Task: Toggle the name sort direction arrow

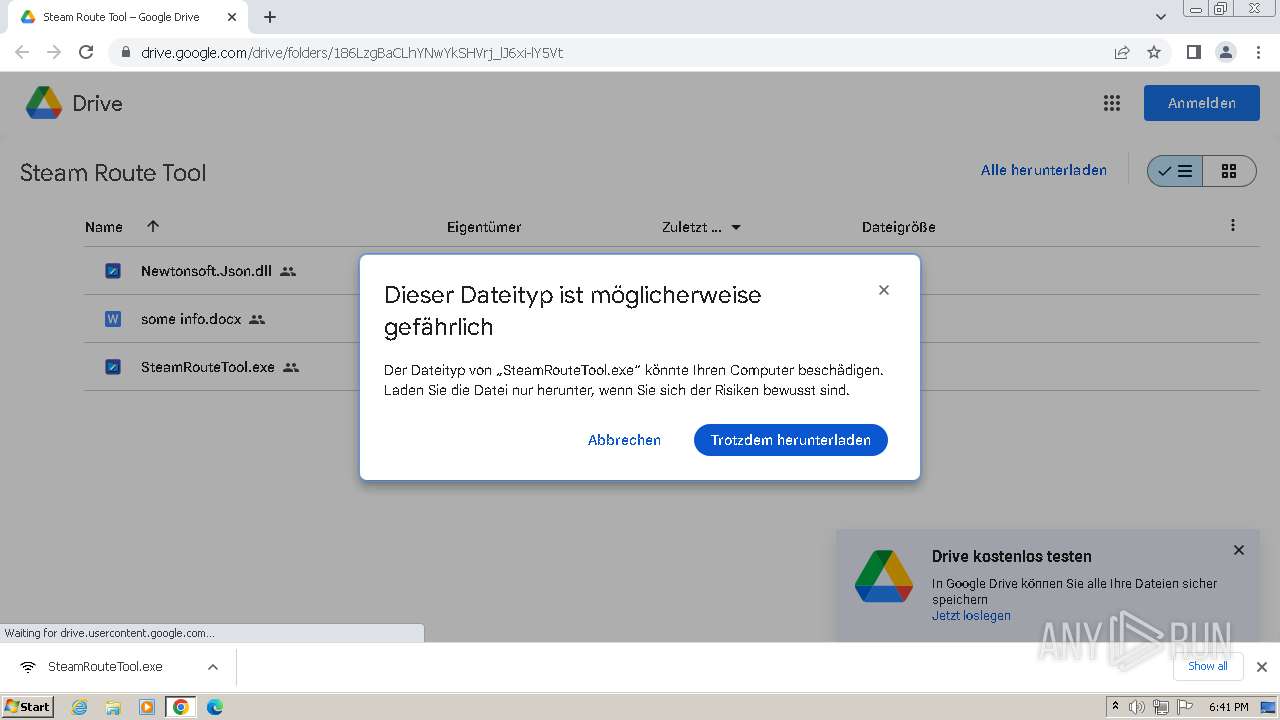Action: (x=153, y=226)
